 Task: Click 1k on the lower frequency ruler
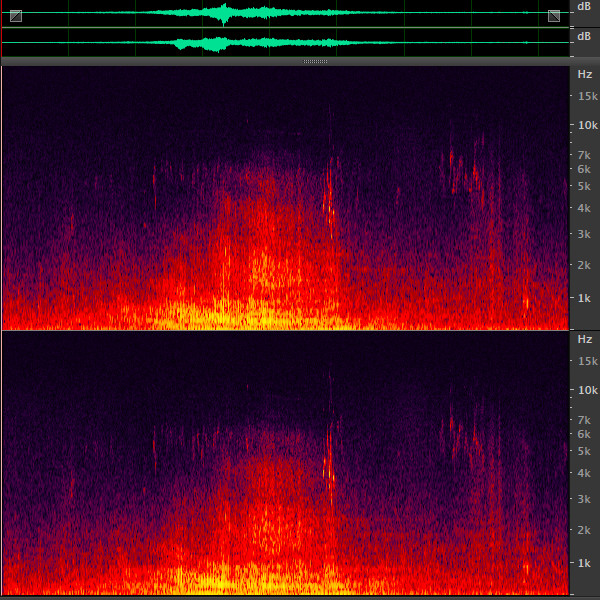click(x=586, y=563)
